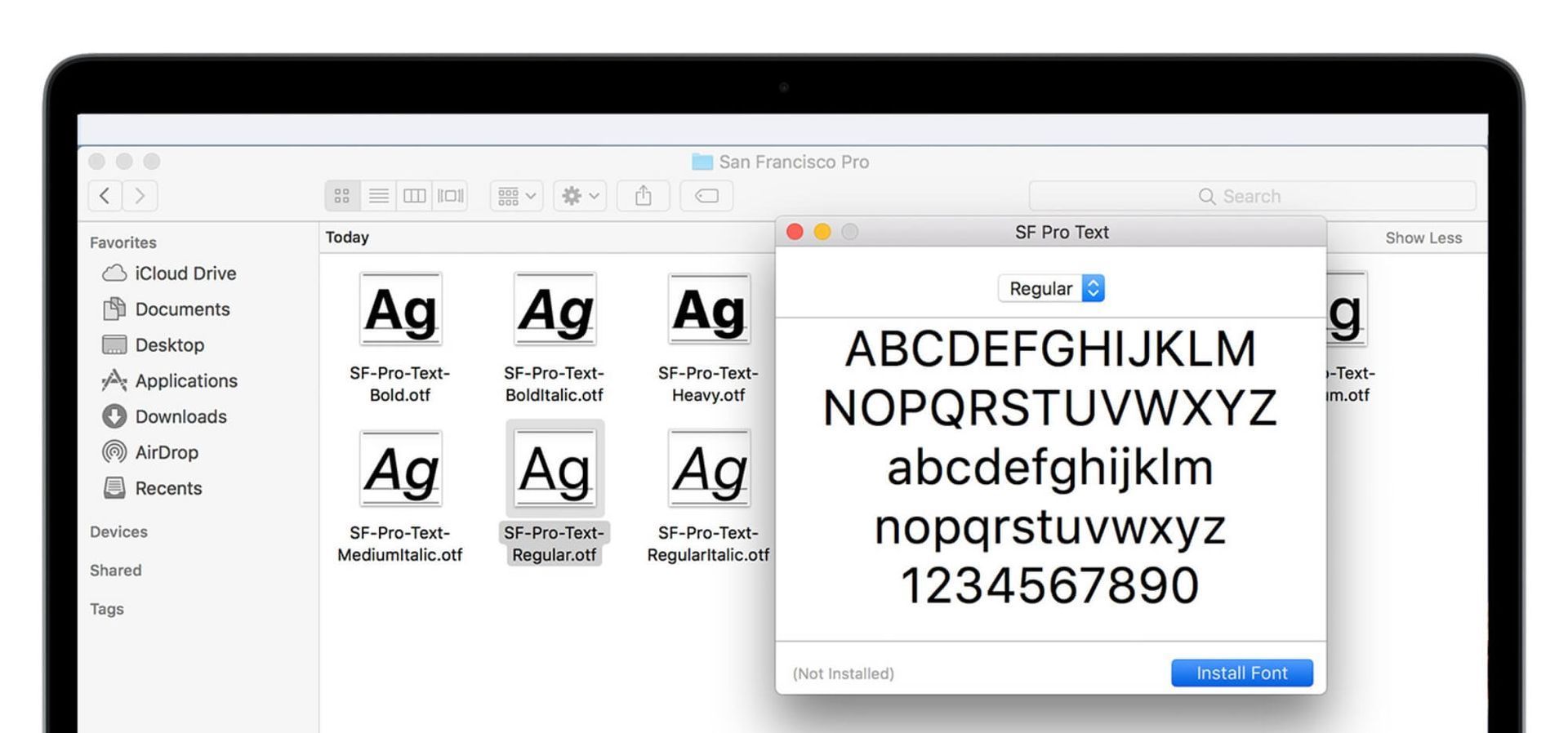Click the Tags sidebar heading
The image size is (1568, 733).
107,609
